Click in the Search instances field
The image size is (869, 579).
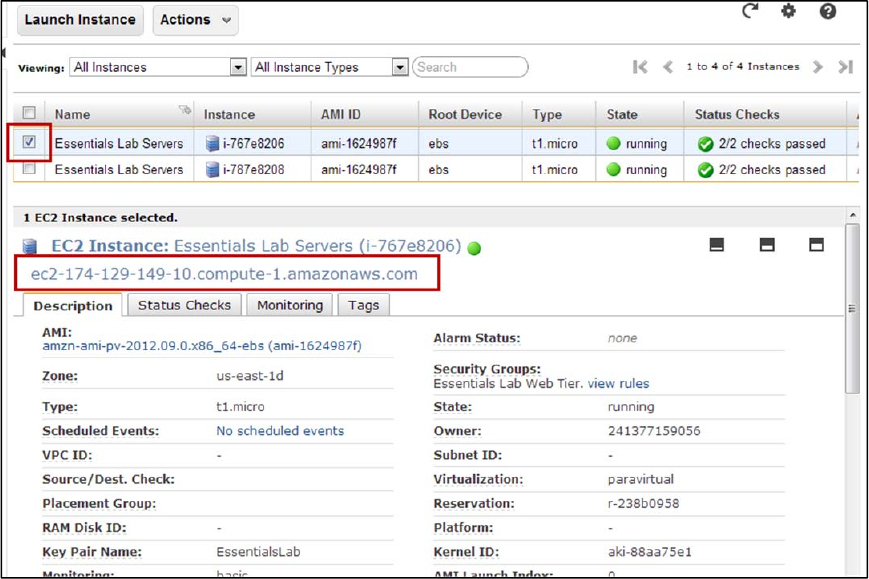click(x=470, y=67)
